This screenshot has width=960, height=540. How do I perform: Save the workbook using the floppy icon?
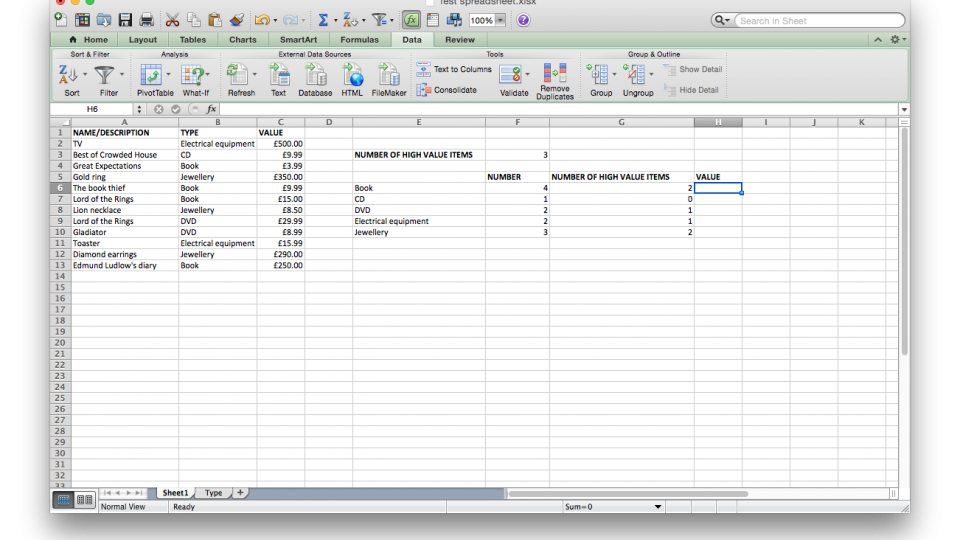point(125,20)
